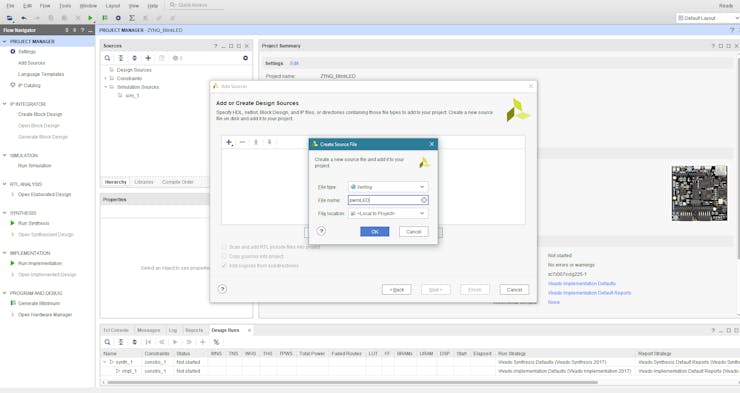Click the Settings gear icon in Flow Navigator
The width and height of the screenshot is (740, 393).
(13, 51)
